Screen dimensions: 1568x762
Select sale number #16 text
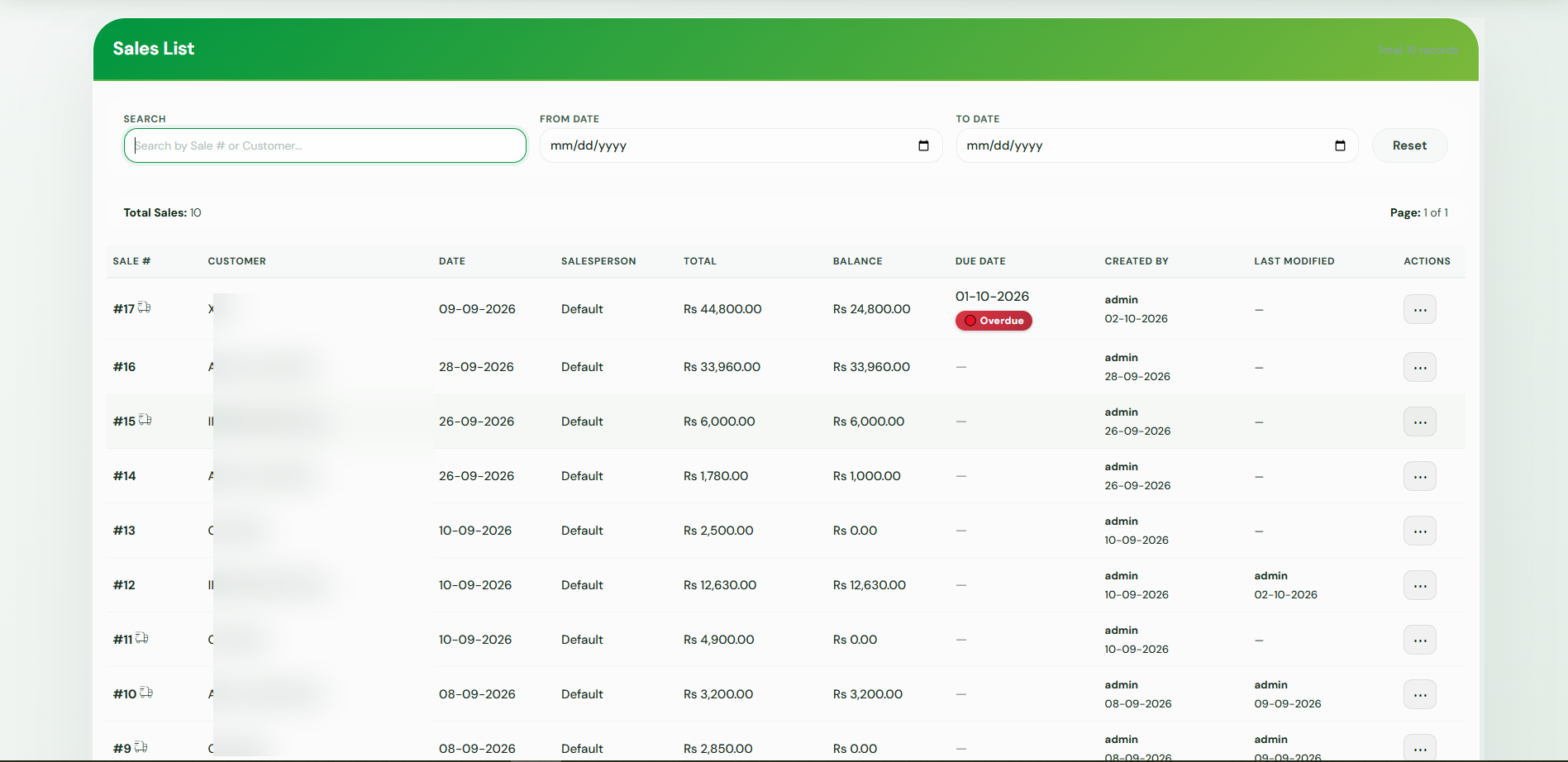pyautogui.click(x=124, y=367)
